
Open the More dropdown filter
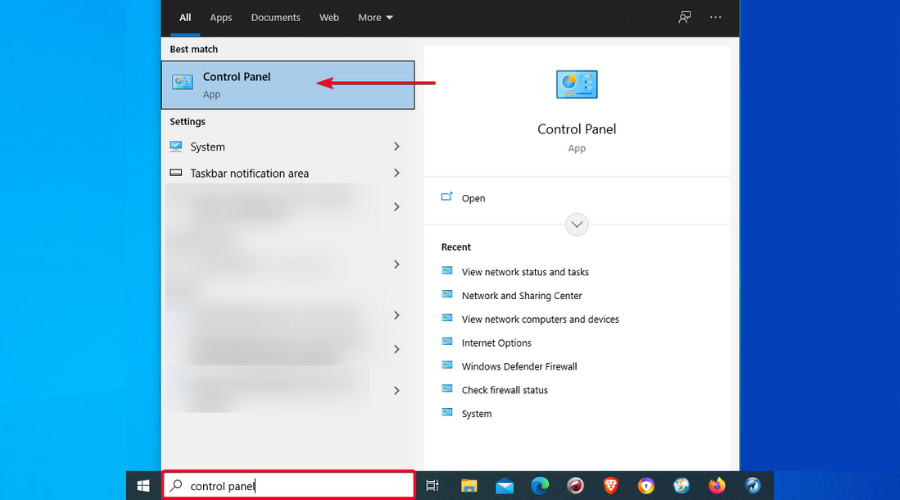point(375,17)
